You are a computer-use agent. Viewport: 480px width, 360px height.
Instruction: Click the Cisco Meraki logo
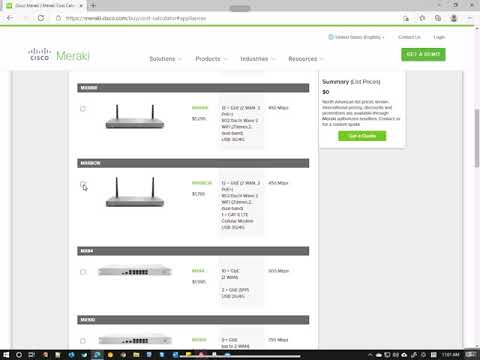click(59, 55)
